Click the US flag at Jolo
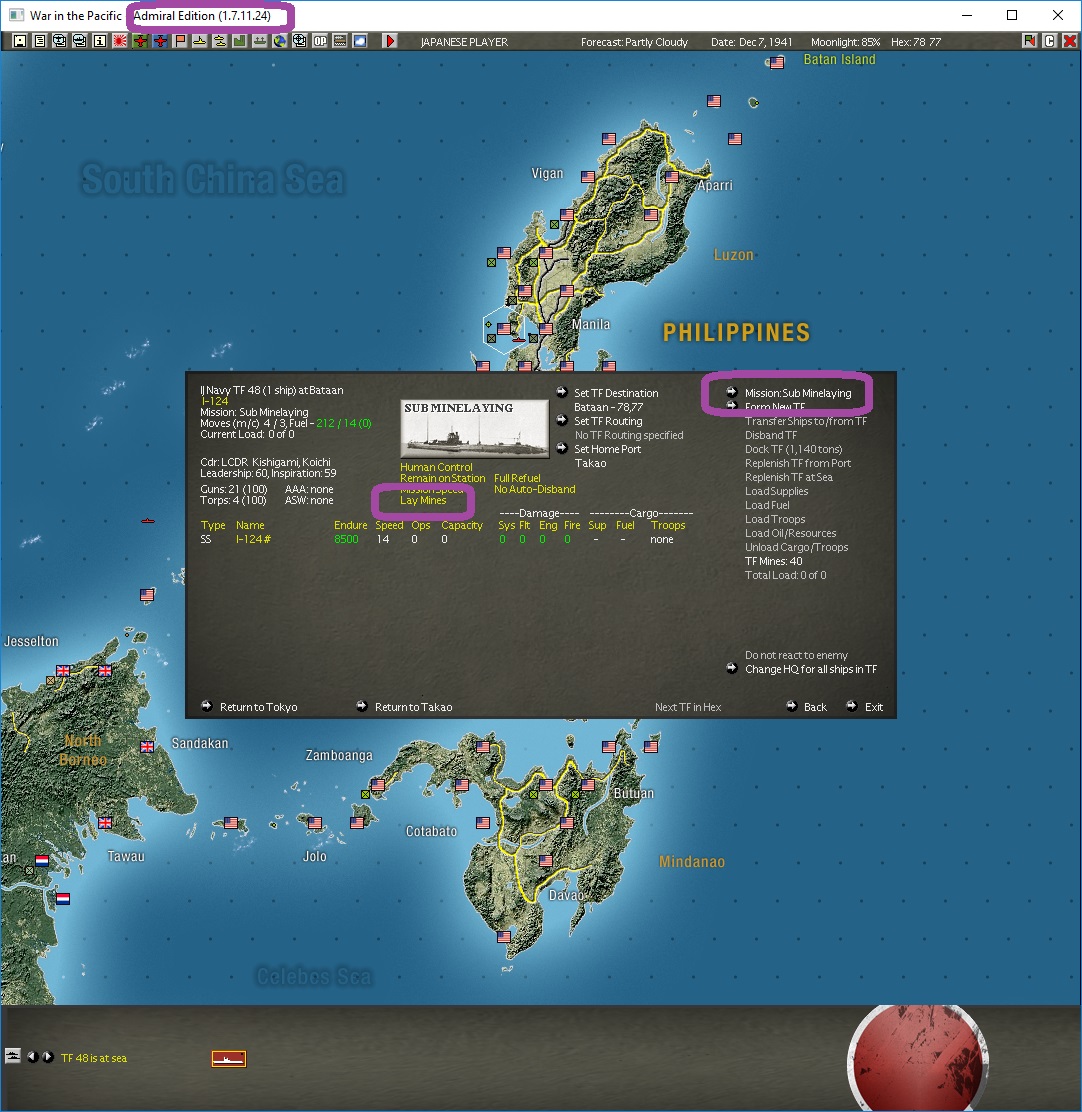This screenshot has height=1112, width=1082. tap(315, 823)
